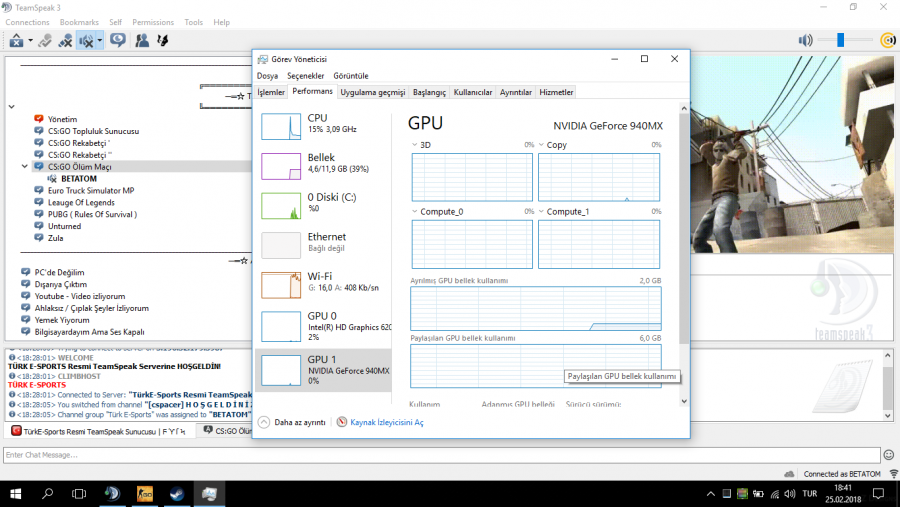Select the Leauge Of Legends channel
900x507 pixels.
coord(81,202)
